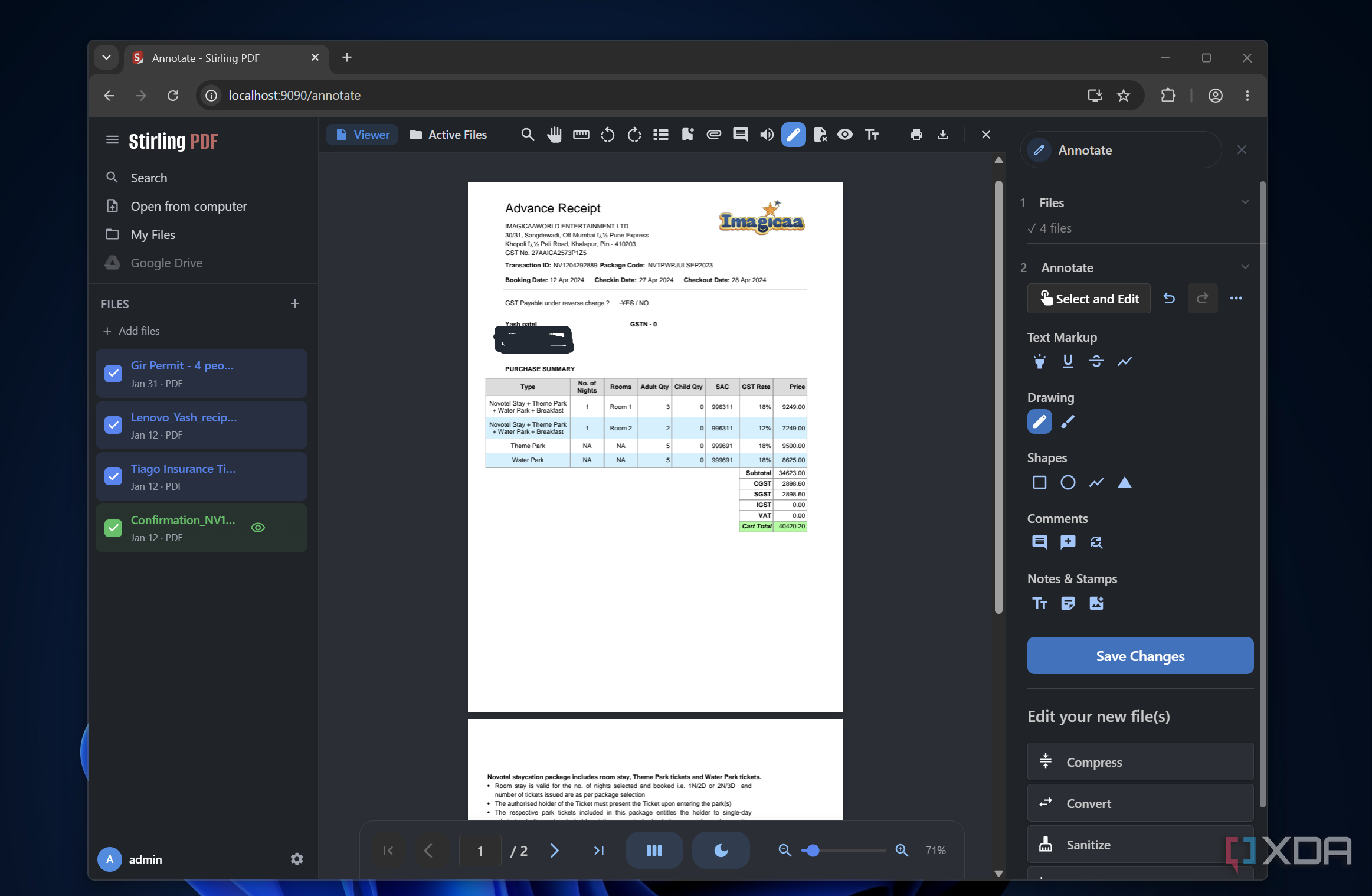Select the freehand pen drawing tool

[1040, 421]
